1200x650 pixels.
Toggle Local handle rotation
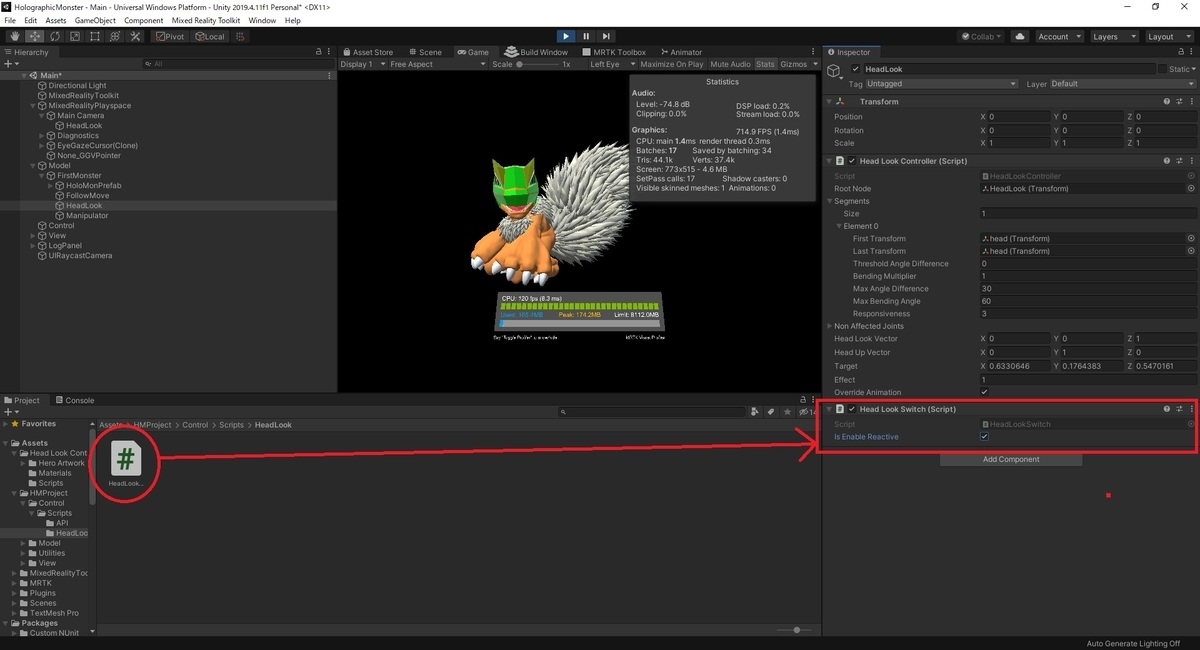point(210,36)
